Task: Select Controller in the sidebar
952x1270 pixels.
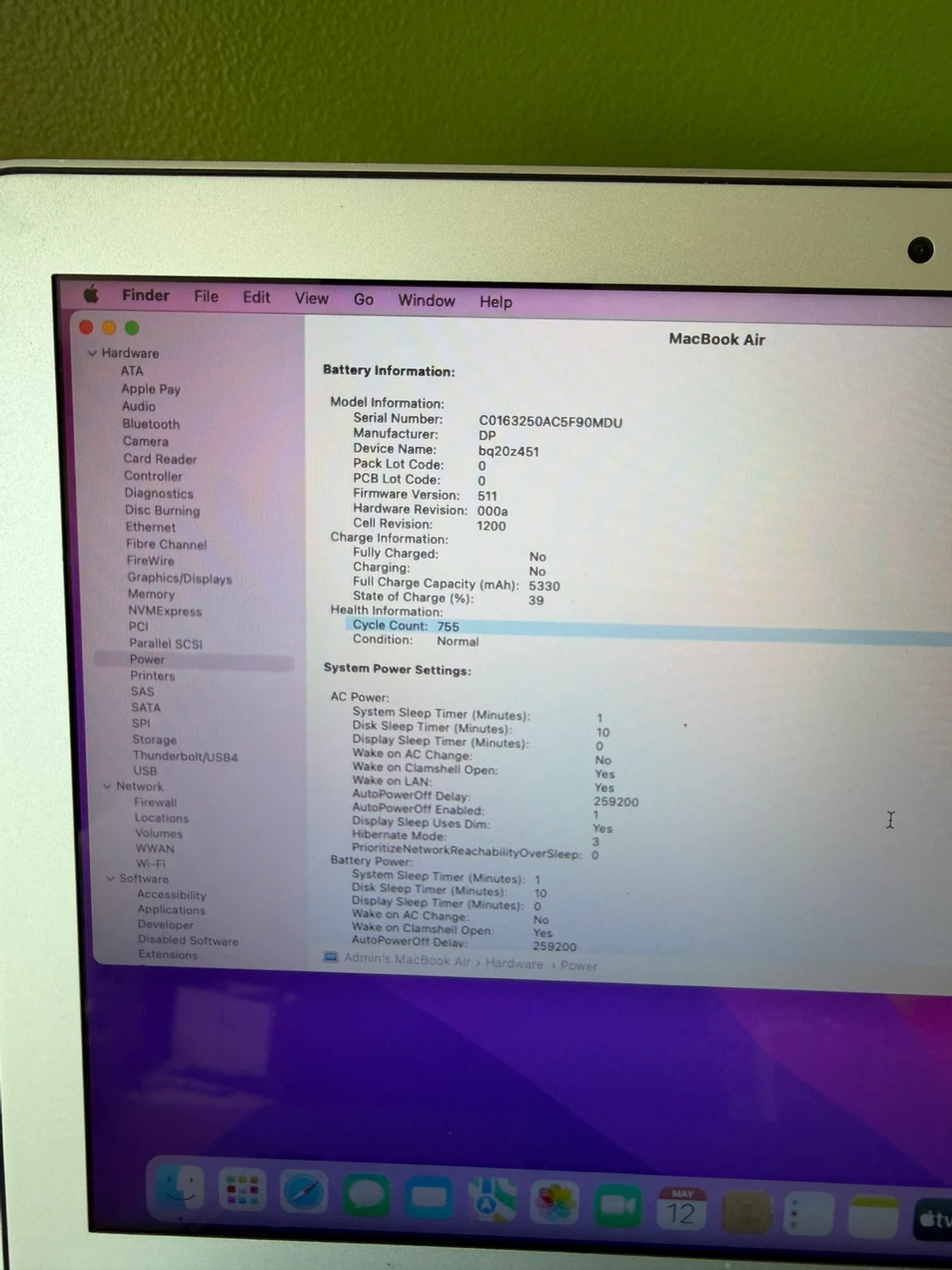Action: pyautogui.click(x=152, y=476)
